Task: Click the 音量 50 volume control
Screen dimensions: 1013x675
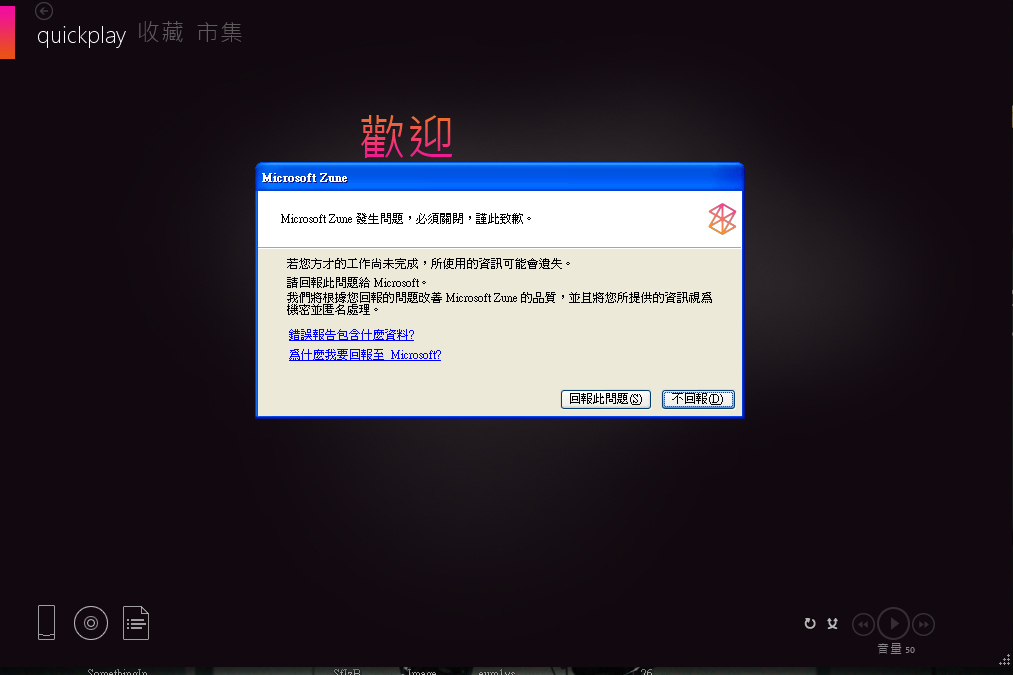Action: [897, 649]
